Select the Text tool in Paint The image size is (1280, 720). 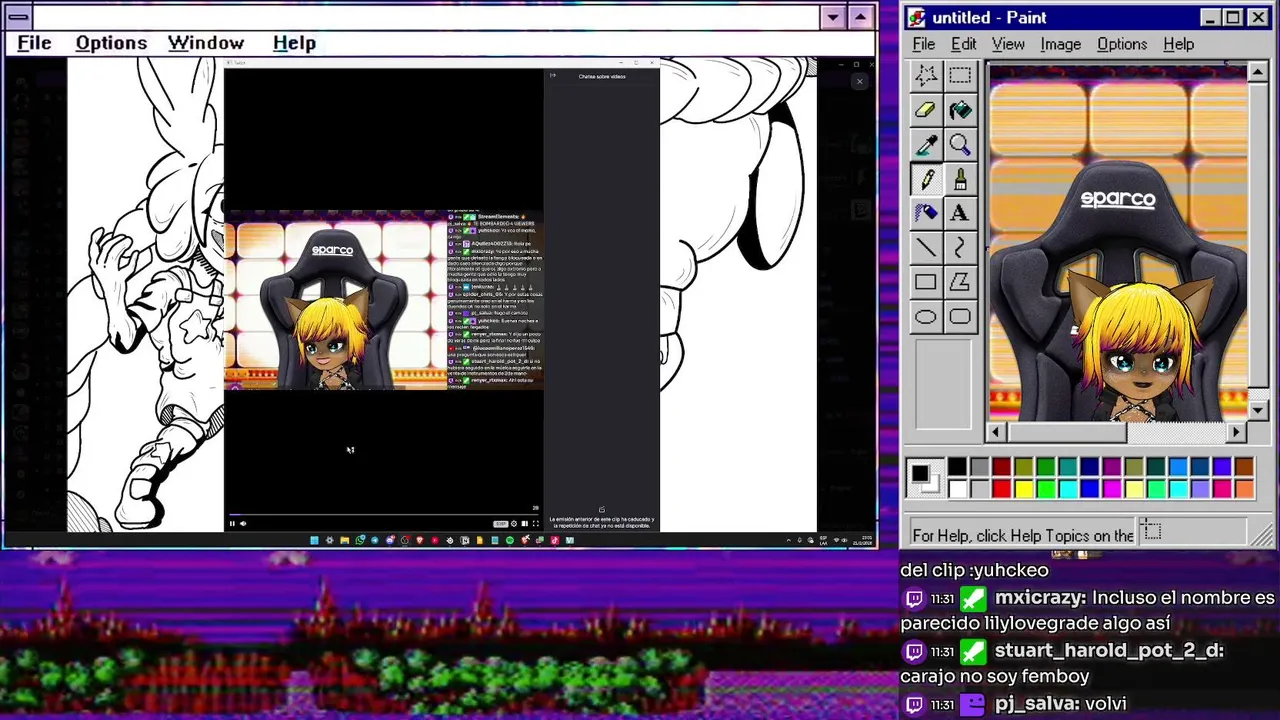(x=960, y=213)
